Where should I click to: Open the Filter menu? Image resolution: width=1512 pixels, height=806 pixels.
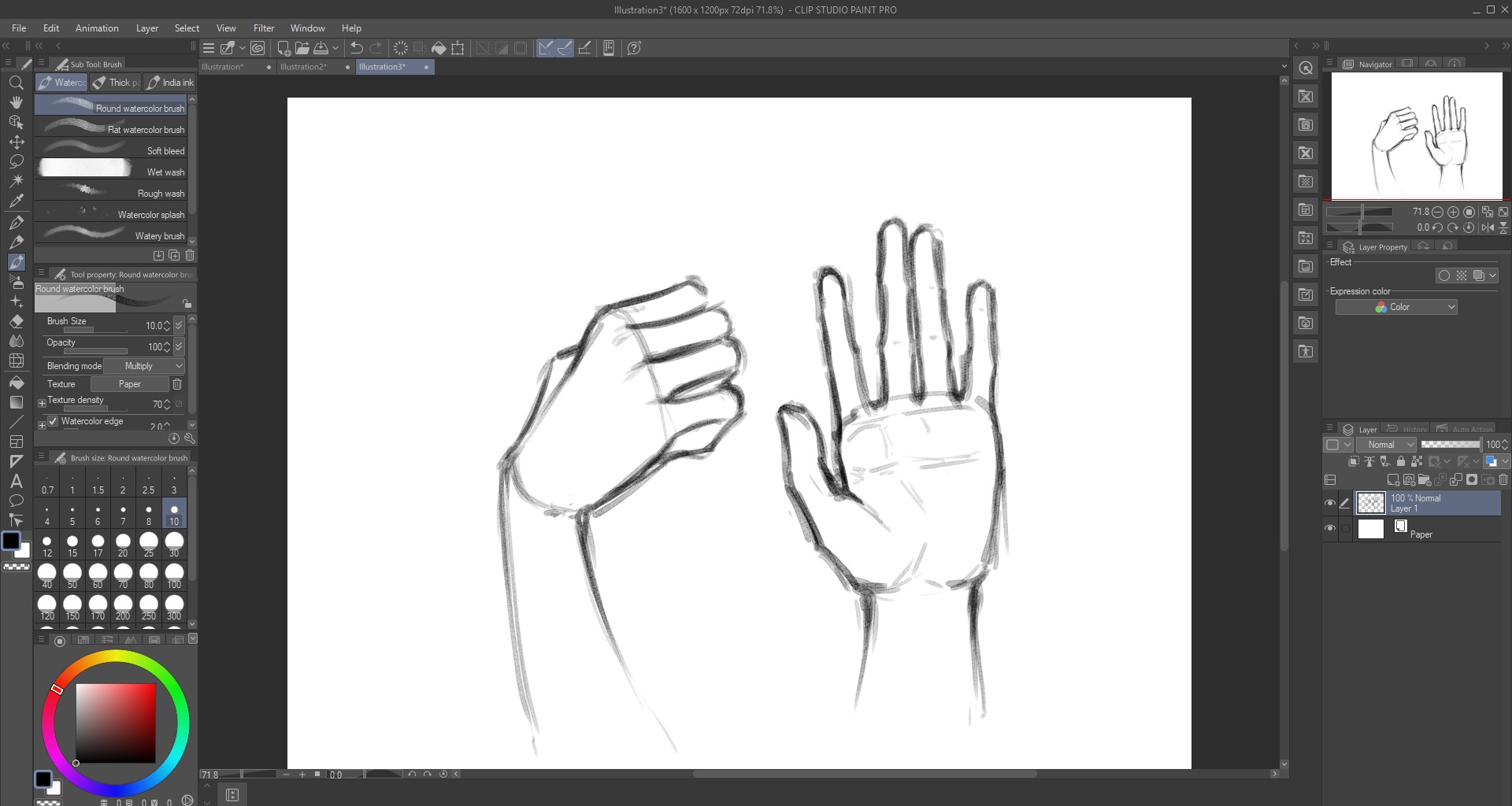pos(263,28)
